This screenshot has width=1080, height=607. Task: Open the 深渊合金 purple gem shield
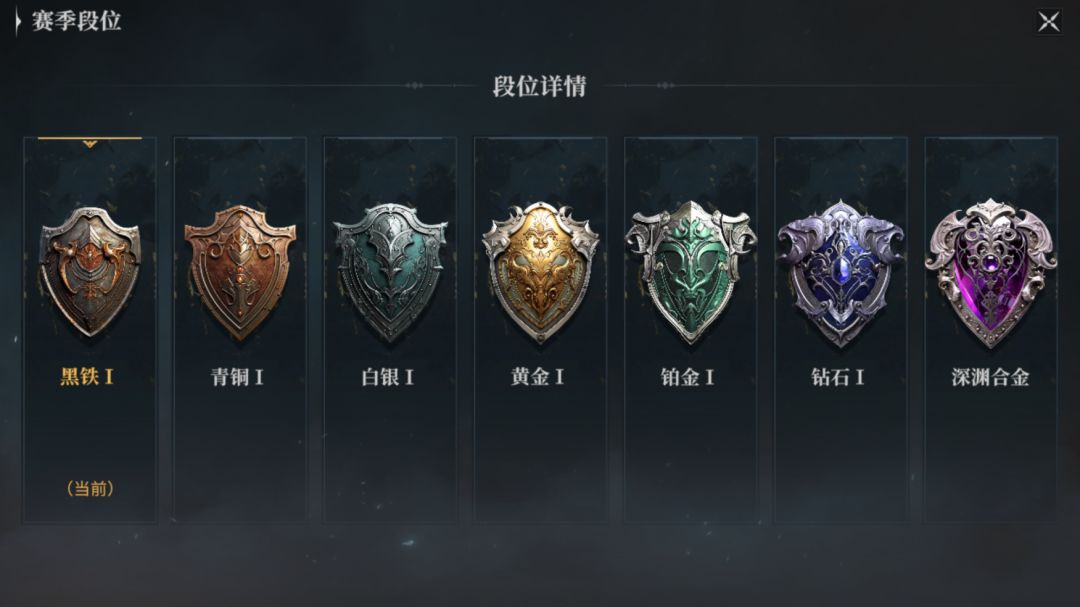pos(990,272)
